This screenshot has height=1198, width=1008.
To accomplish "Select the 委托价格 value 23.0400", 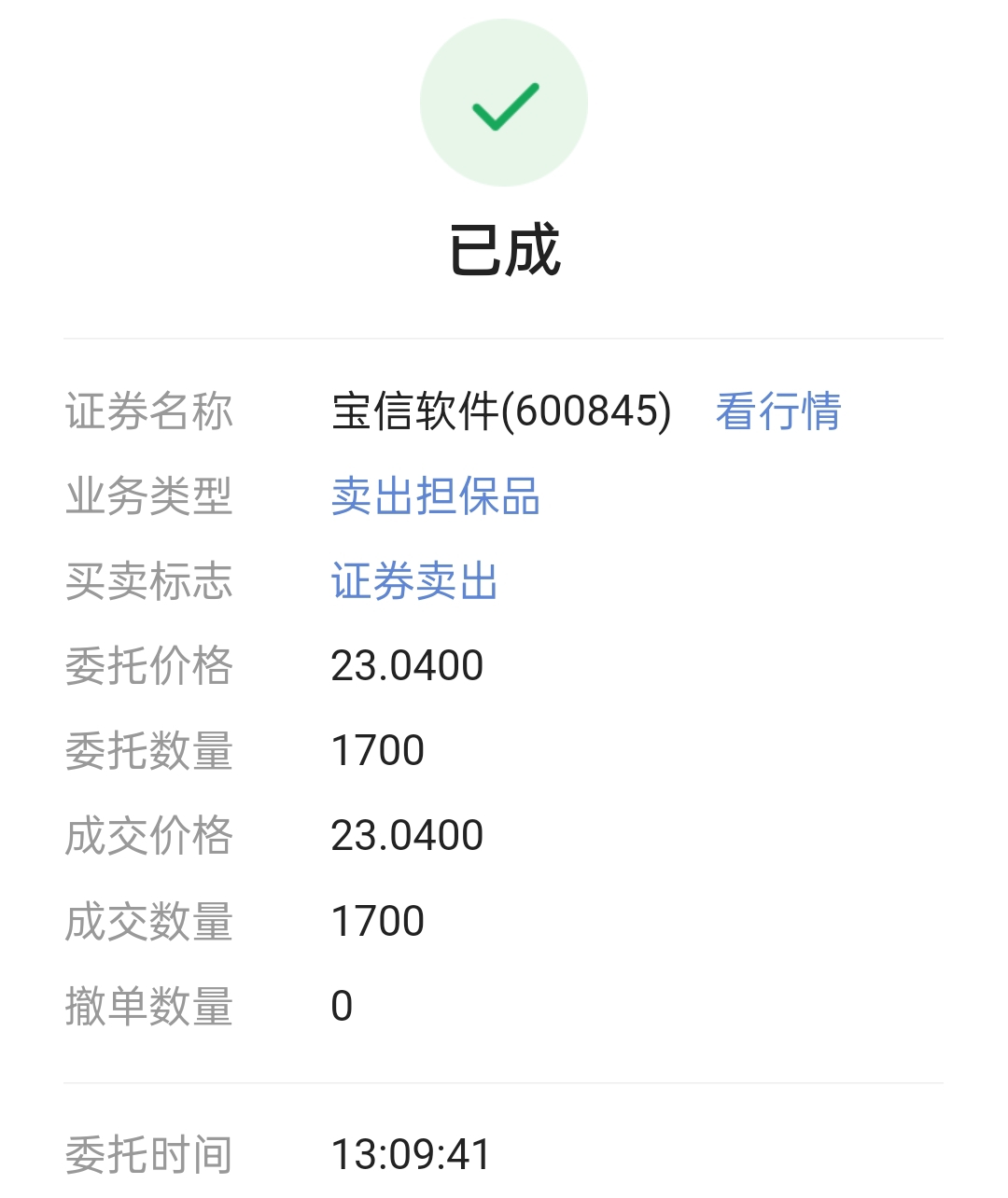I will (x=407, y=666).
